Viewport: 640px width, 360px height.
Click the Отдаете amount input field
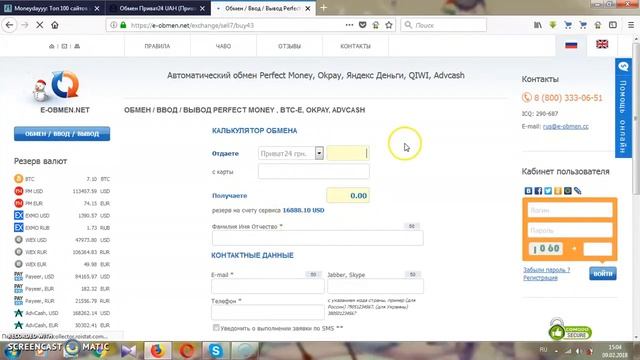point(348,153)
